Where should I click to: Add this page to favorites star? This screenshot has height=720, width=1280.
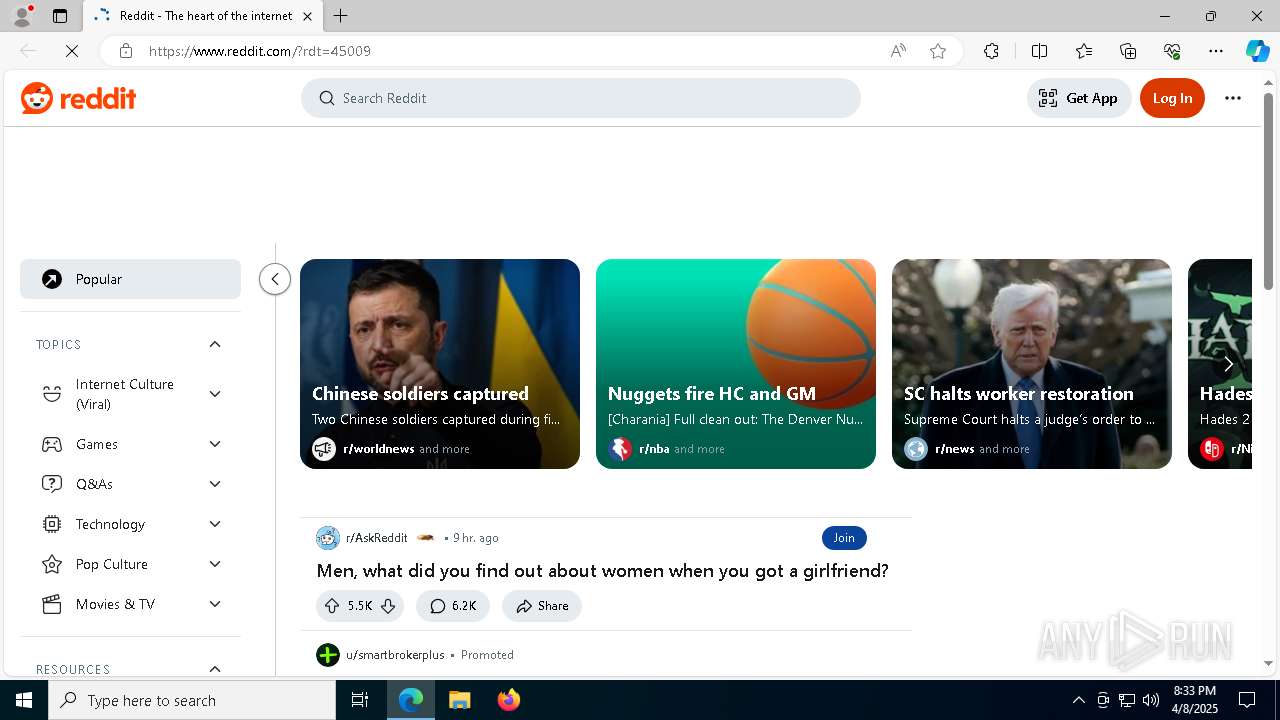[x=938, y=51]
